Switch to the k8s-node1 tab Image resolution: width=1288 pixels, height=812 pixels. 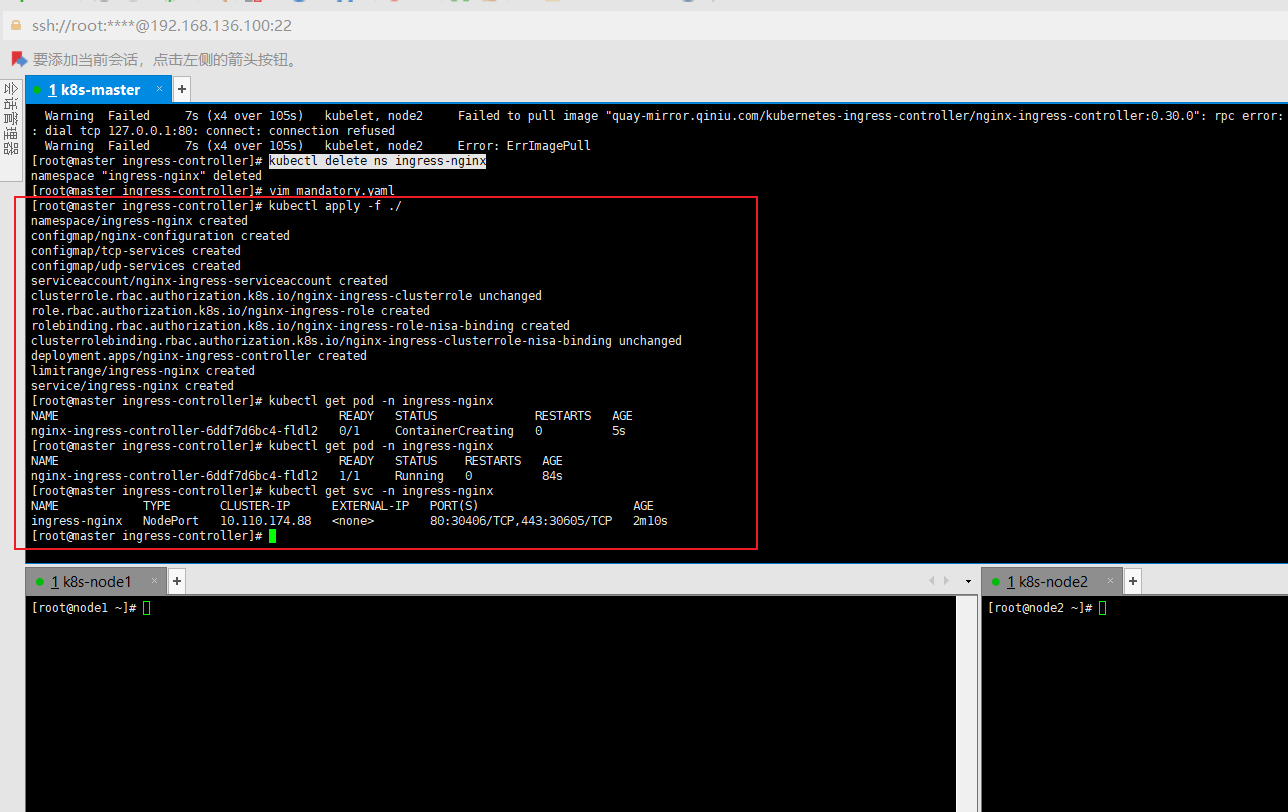[96, 581]
